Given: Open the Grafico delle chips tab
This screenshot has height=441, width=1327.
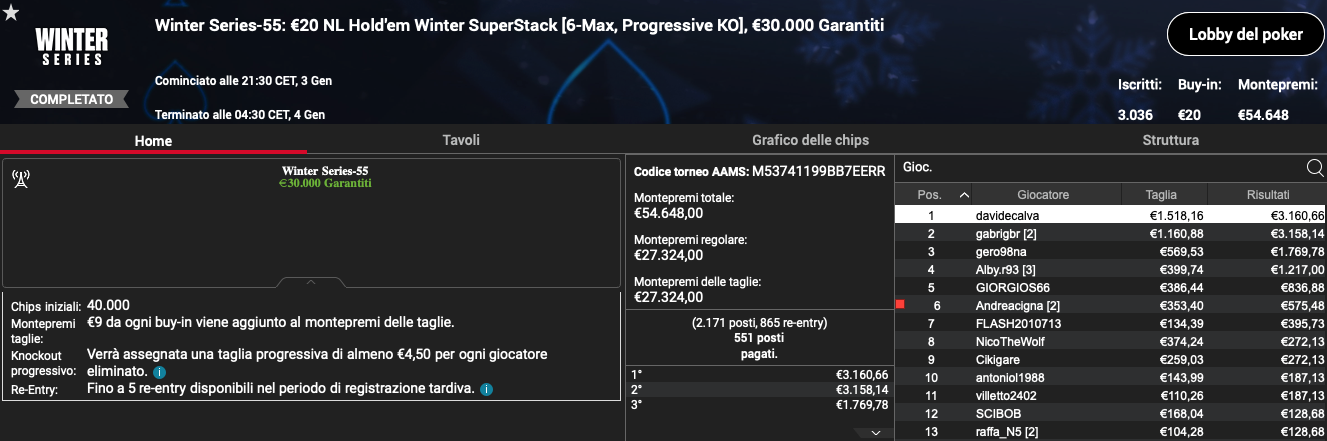Looking at the screenshot, I should coord(810,140).
